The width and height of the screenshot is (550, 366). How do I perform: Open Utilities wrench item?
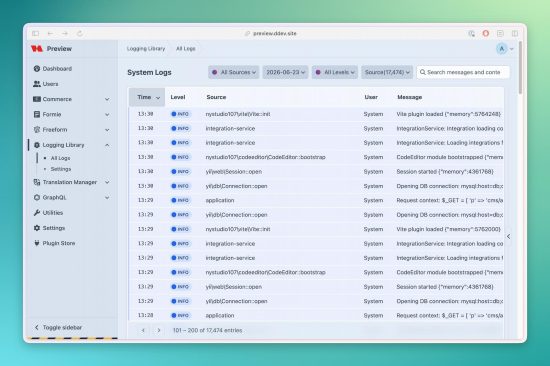[x=48, y=213]
